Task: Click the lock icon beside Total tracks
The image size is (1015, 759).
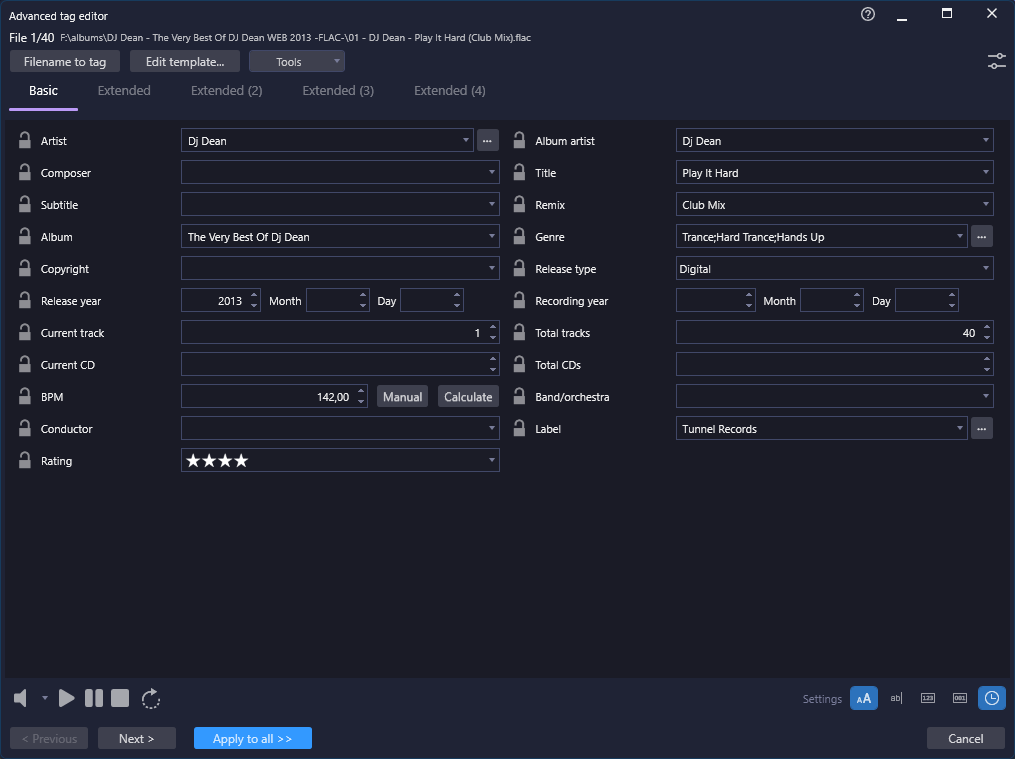Action: click(x=519, y=333)
